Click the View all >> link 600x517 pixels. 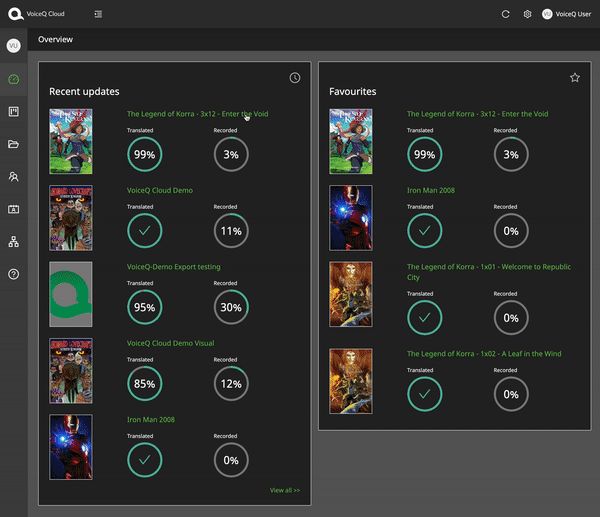click(285, 490)
